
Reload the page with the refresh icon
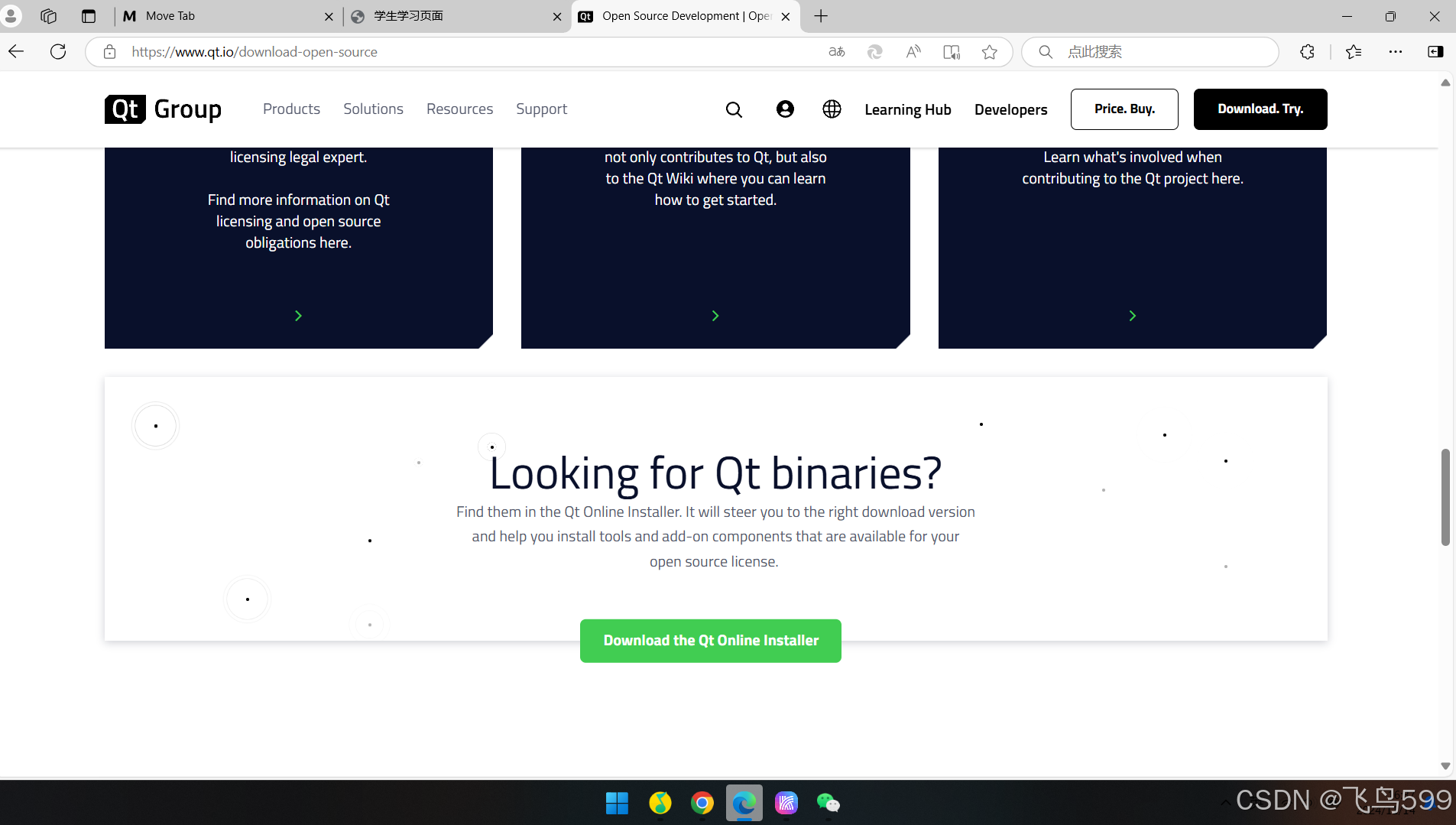[58, 52]
